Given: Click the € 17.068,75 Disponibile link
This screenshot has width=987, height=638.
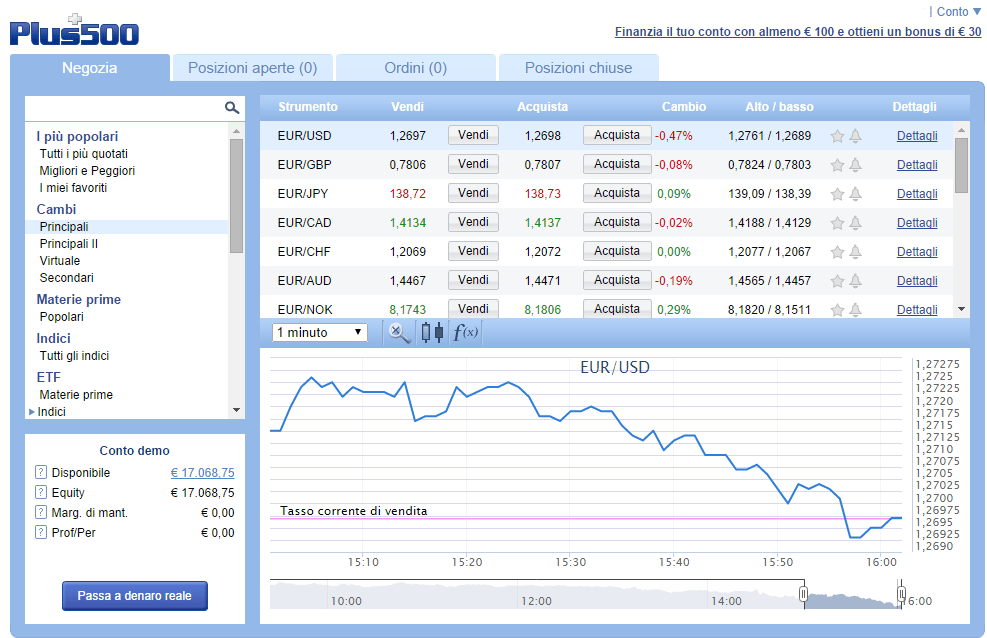Looking at the screenshot, I should coord(202,473).
